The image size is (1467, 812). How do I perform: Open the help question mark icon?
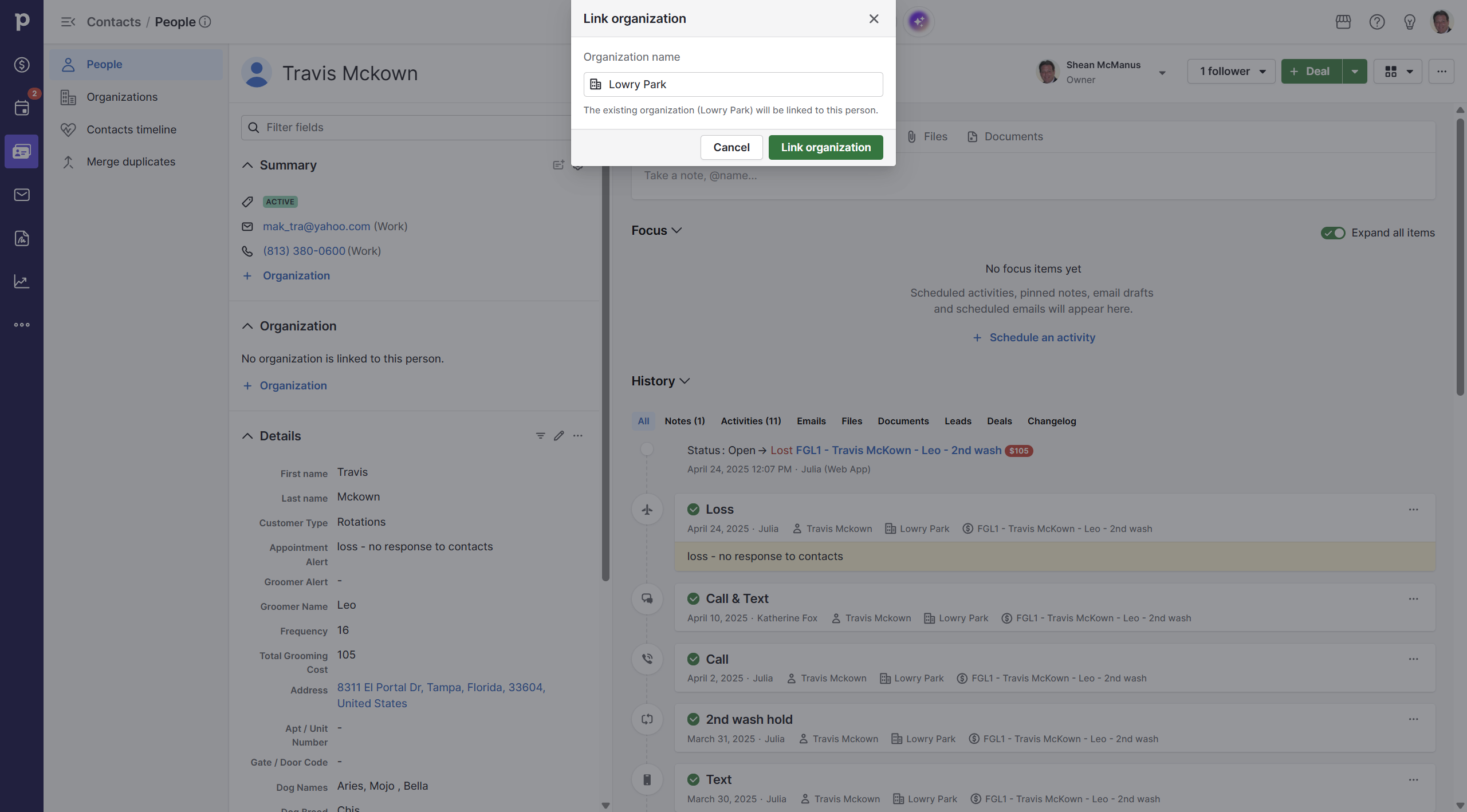1376,22
